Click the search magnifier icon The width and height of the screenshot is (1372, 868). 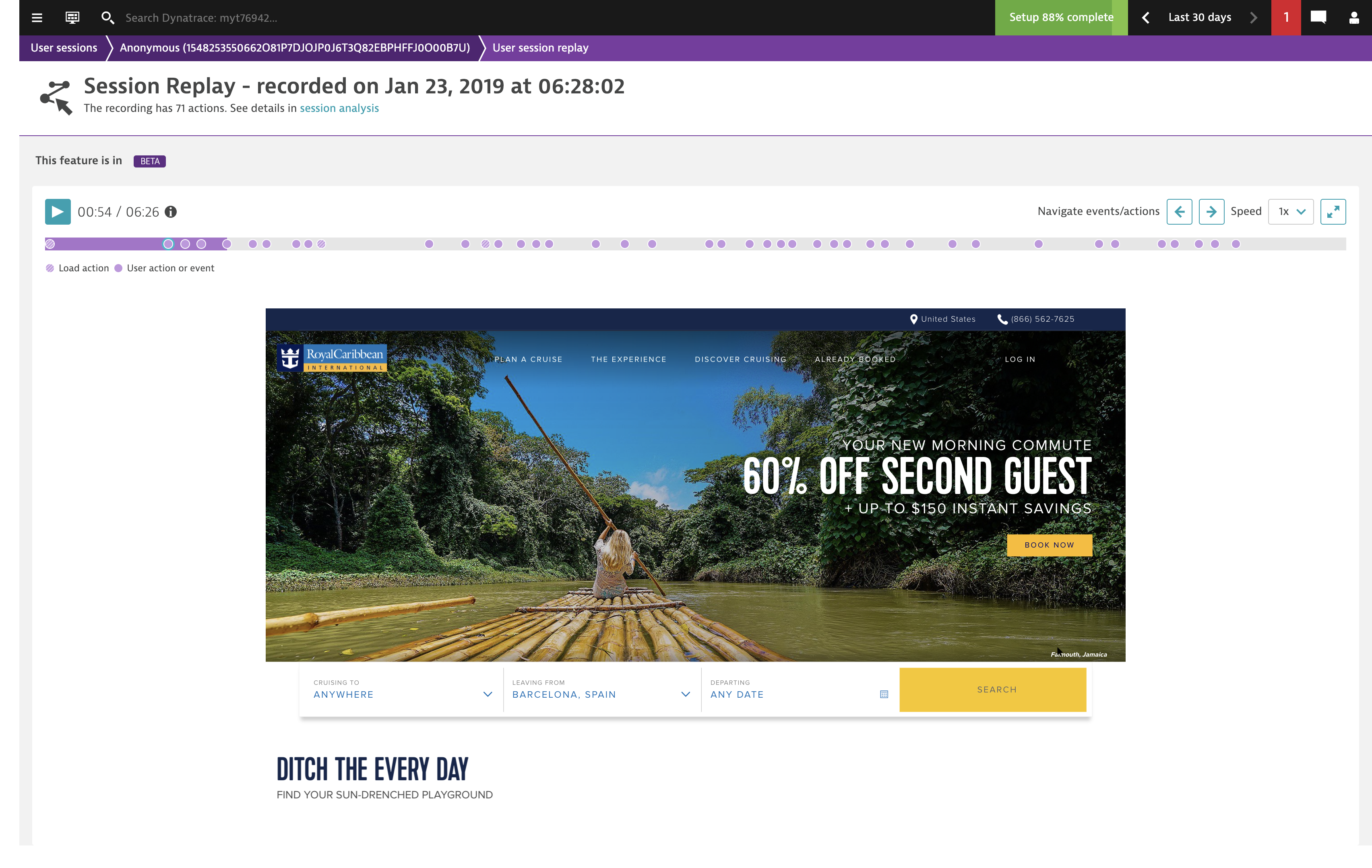[x=107, y=18]
